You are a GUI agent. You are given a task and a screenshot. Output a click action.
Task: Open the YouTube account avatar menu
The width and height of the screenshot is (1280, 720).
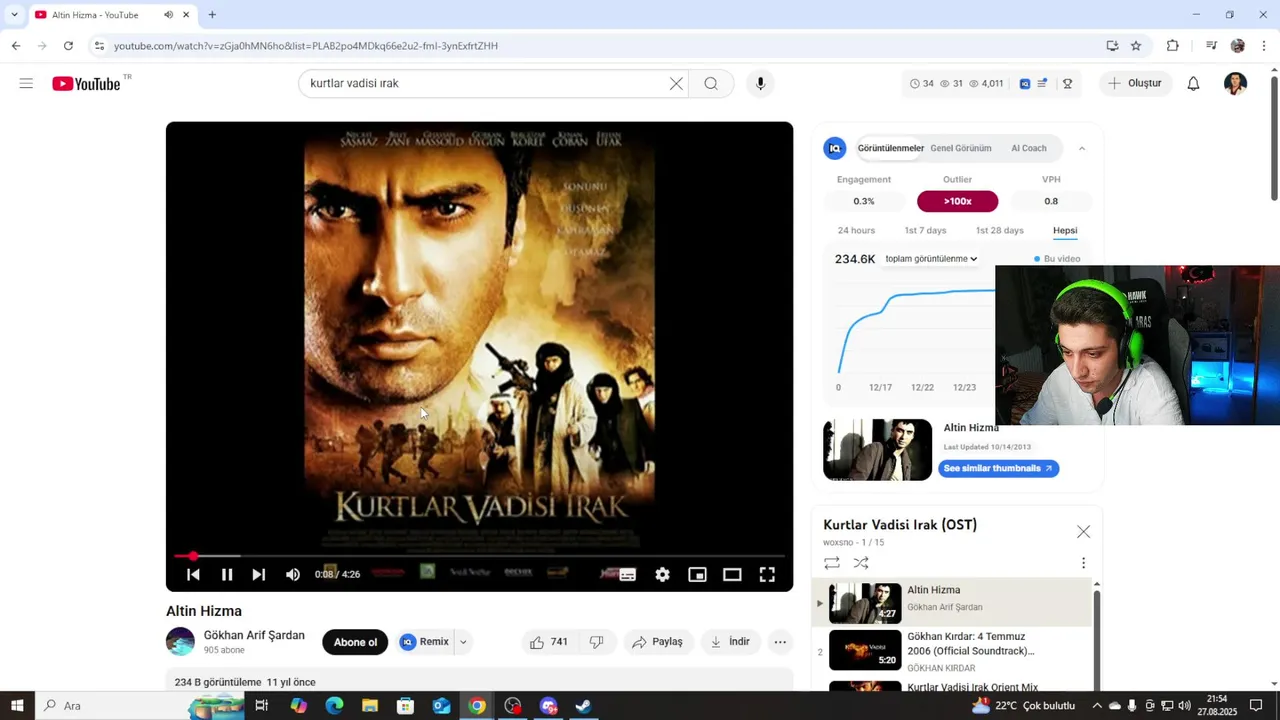click(x=1235, y=84)
